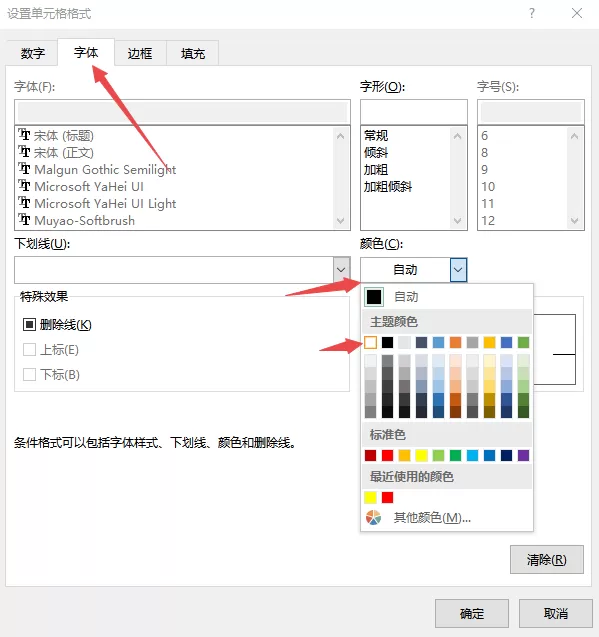Click the 字形 input field
The width and height of the screenshot is (599, 637).
click(x=414, y=112)
